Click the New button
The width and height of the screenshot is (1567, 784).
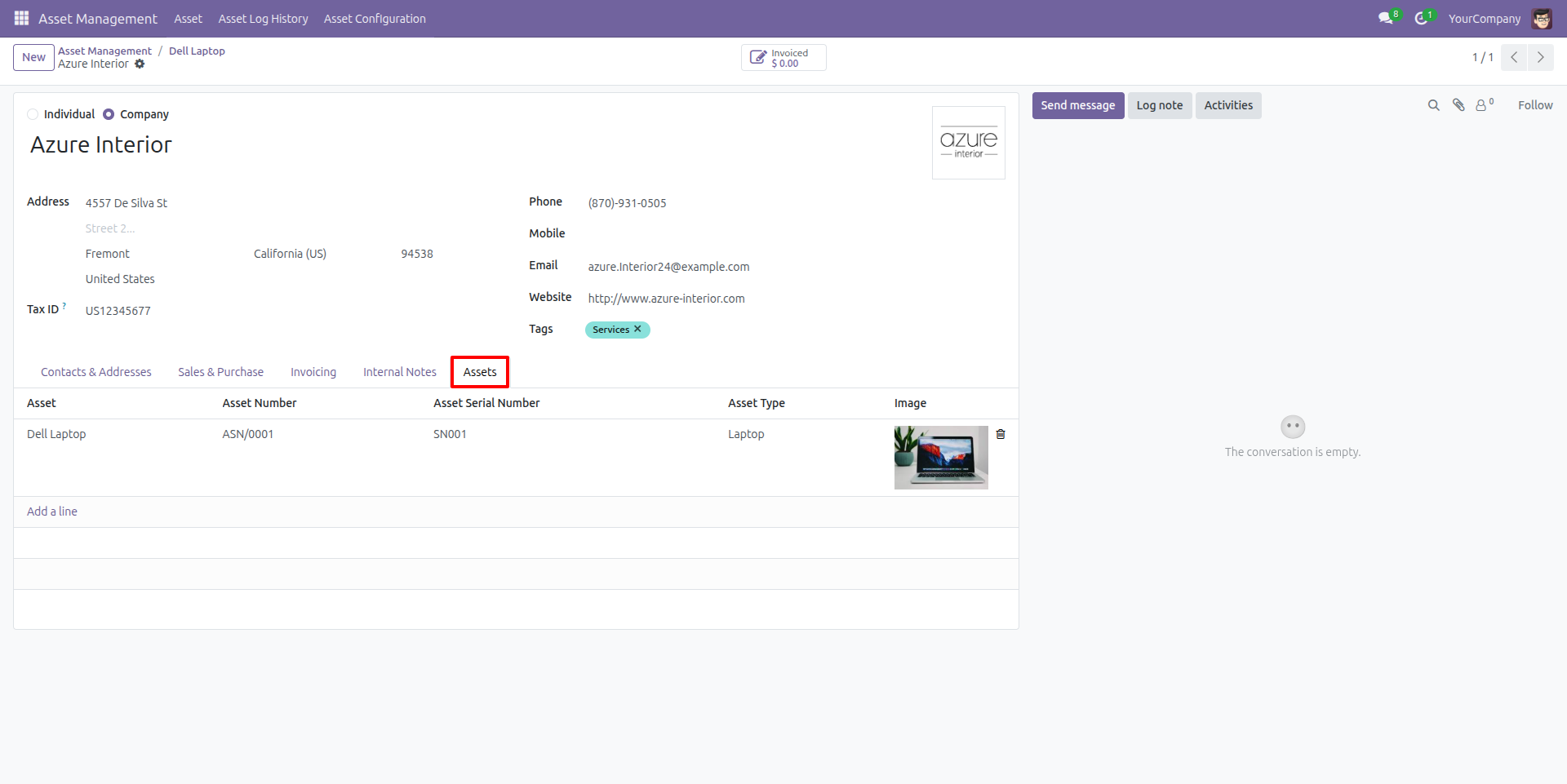coord(33,57)
